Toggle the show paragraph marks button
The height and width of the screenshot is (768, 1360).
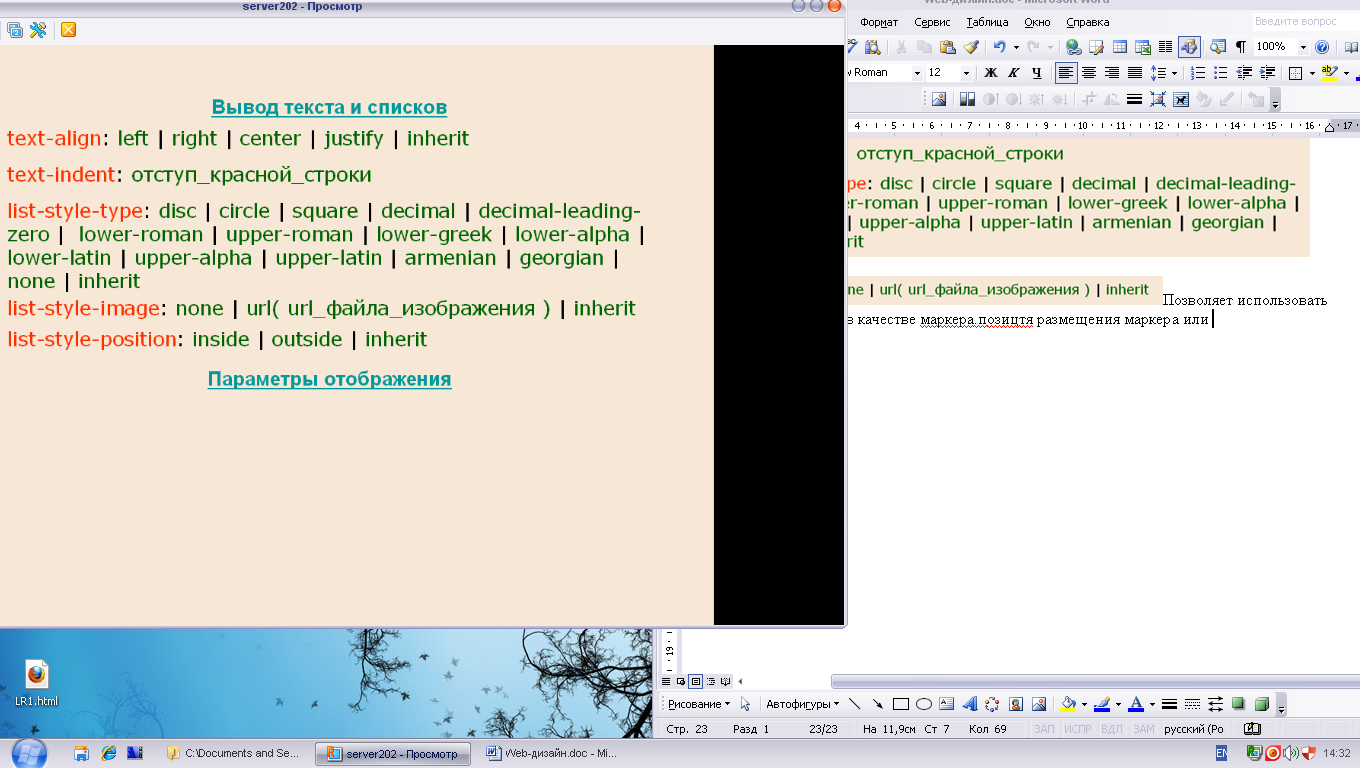1241,46
